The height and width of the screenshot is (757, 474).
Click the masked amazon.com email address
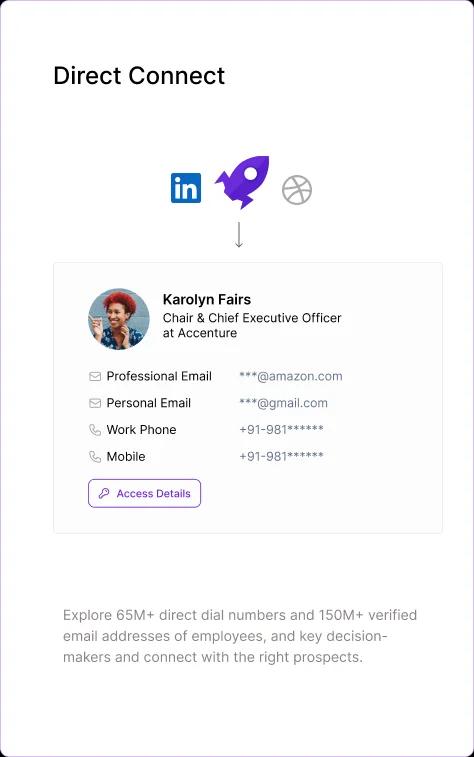[291, 376]
